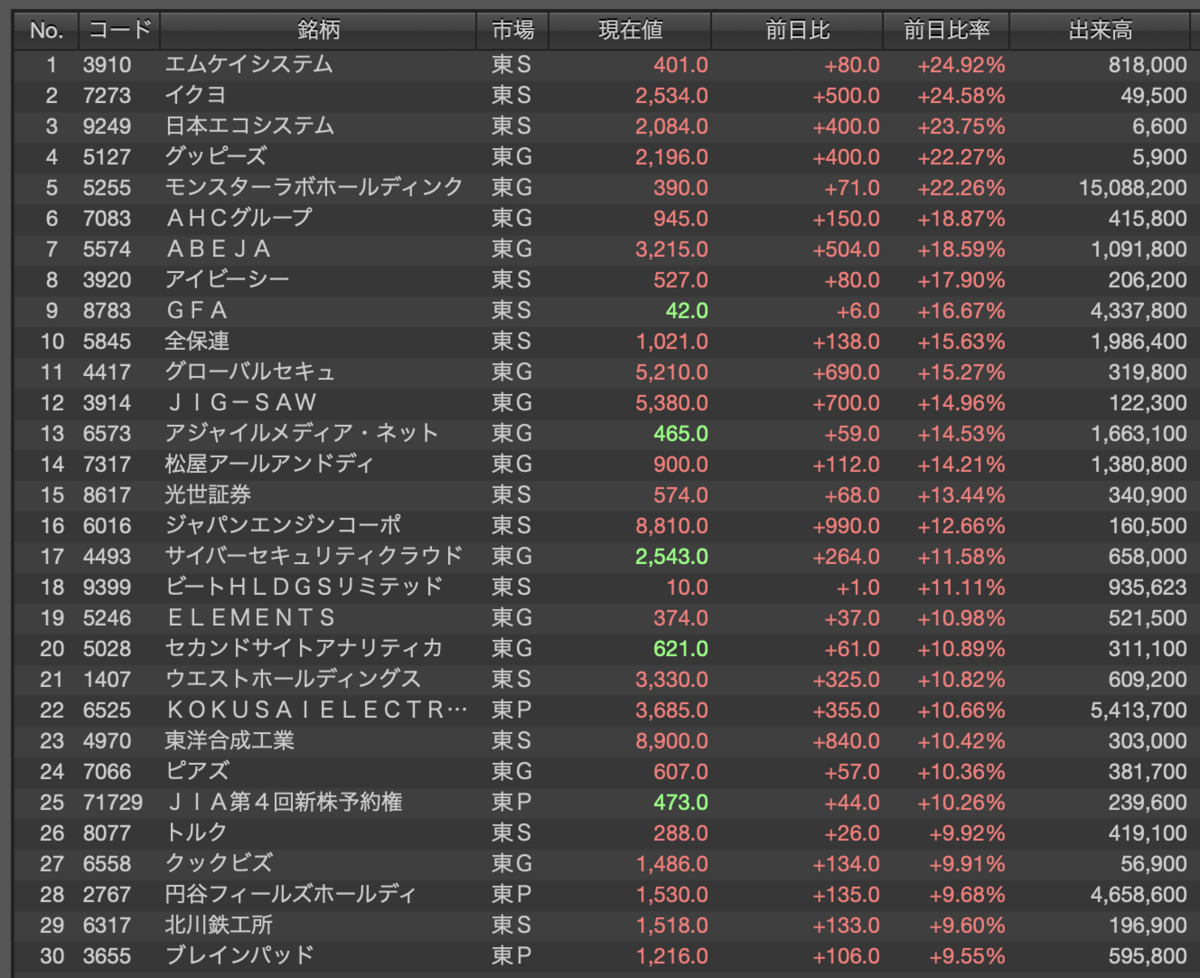Click change rate +16.67%

click(961, 311)
